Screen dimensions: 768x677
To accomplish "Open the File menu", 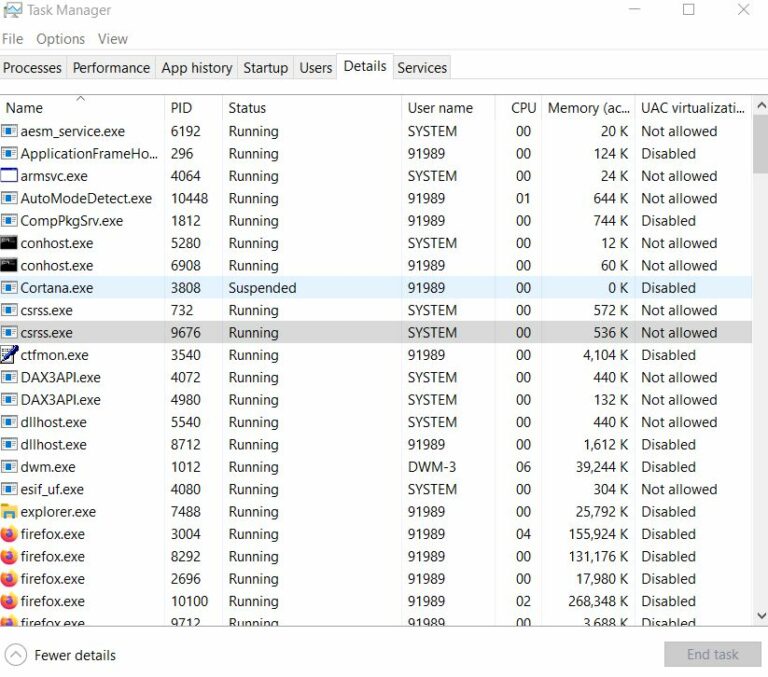I will [12, 39].
